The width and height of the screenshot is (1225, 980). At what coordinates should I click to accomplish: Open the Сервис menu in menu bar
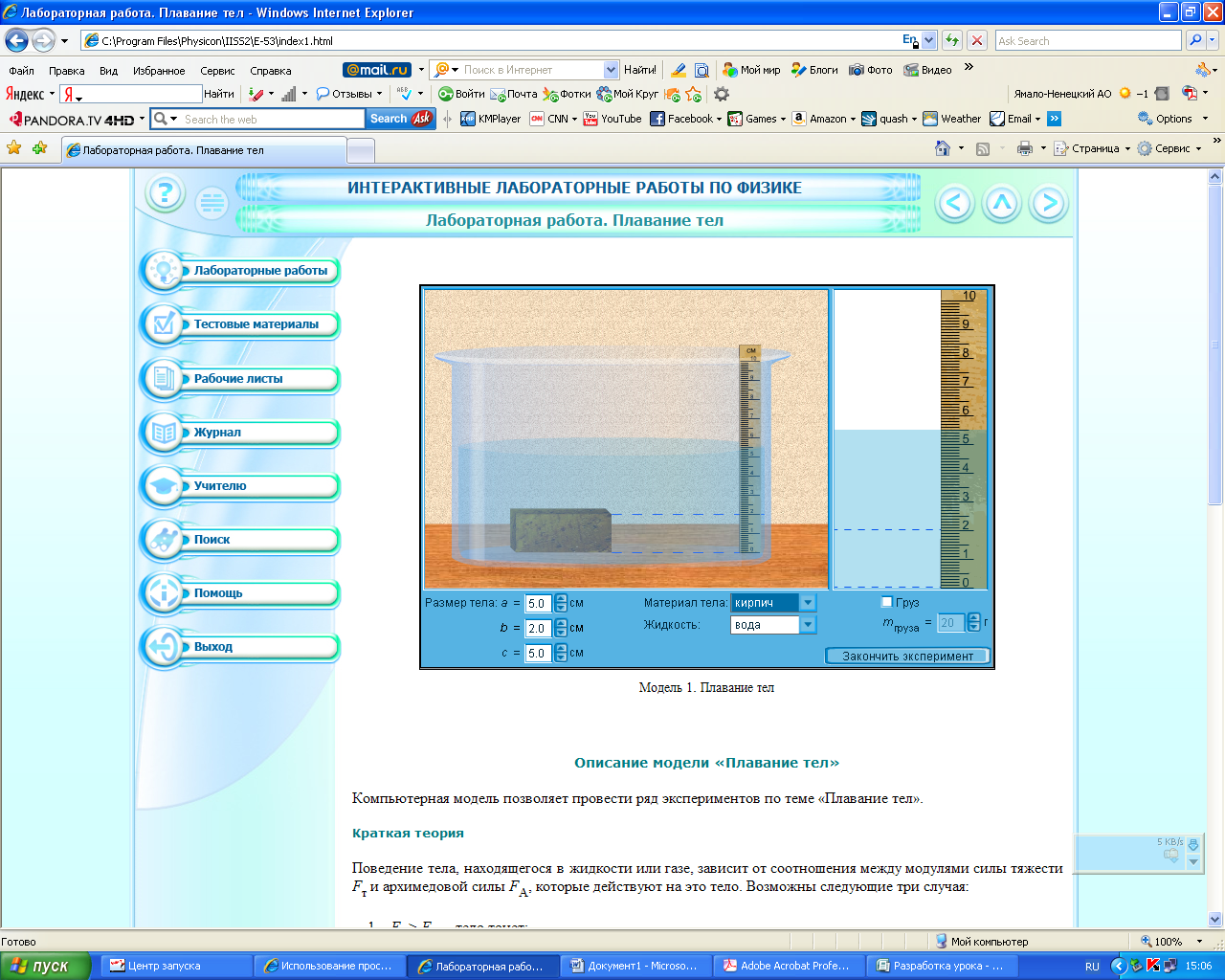(x=217, y=71)
